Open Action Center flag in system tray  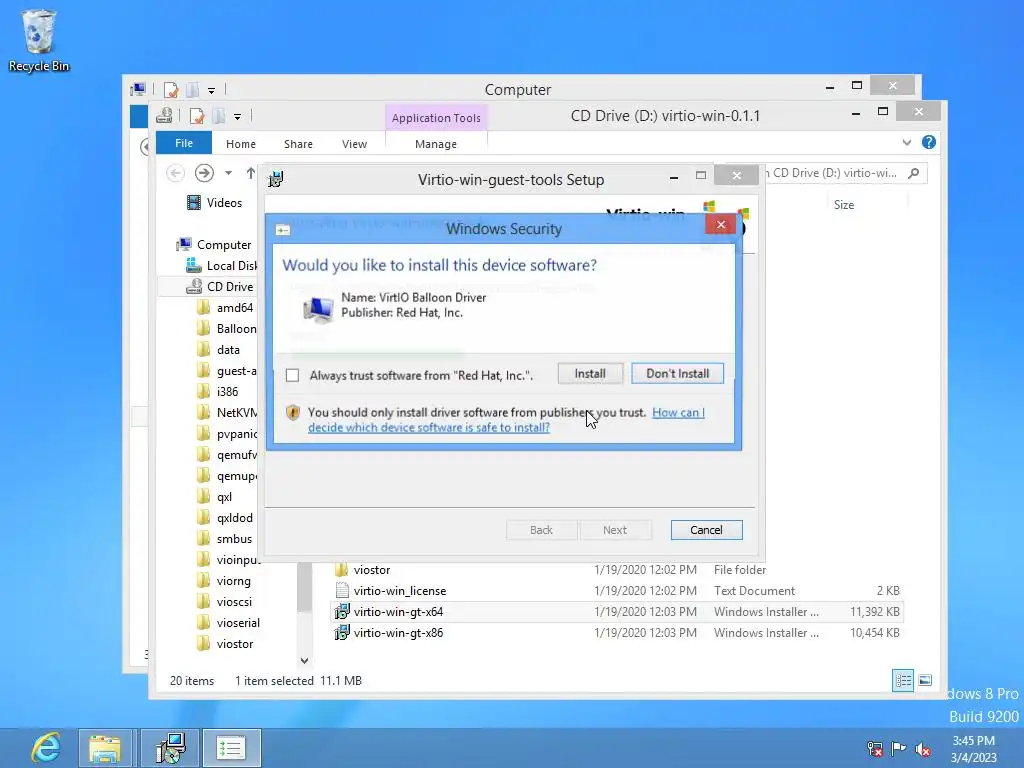(899, 748)
